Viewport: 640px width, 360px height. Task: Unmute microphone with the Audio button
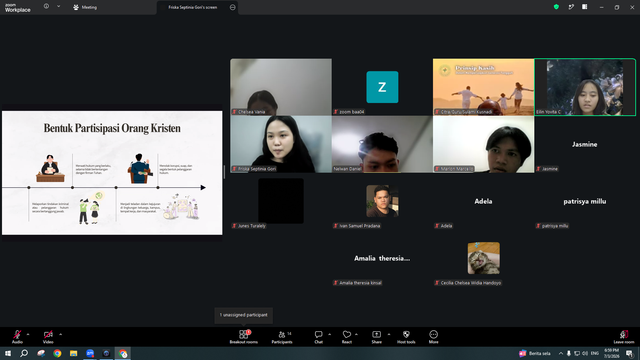[17, 336]
